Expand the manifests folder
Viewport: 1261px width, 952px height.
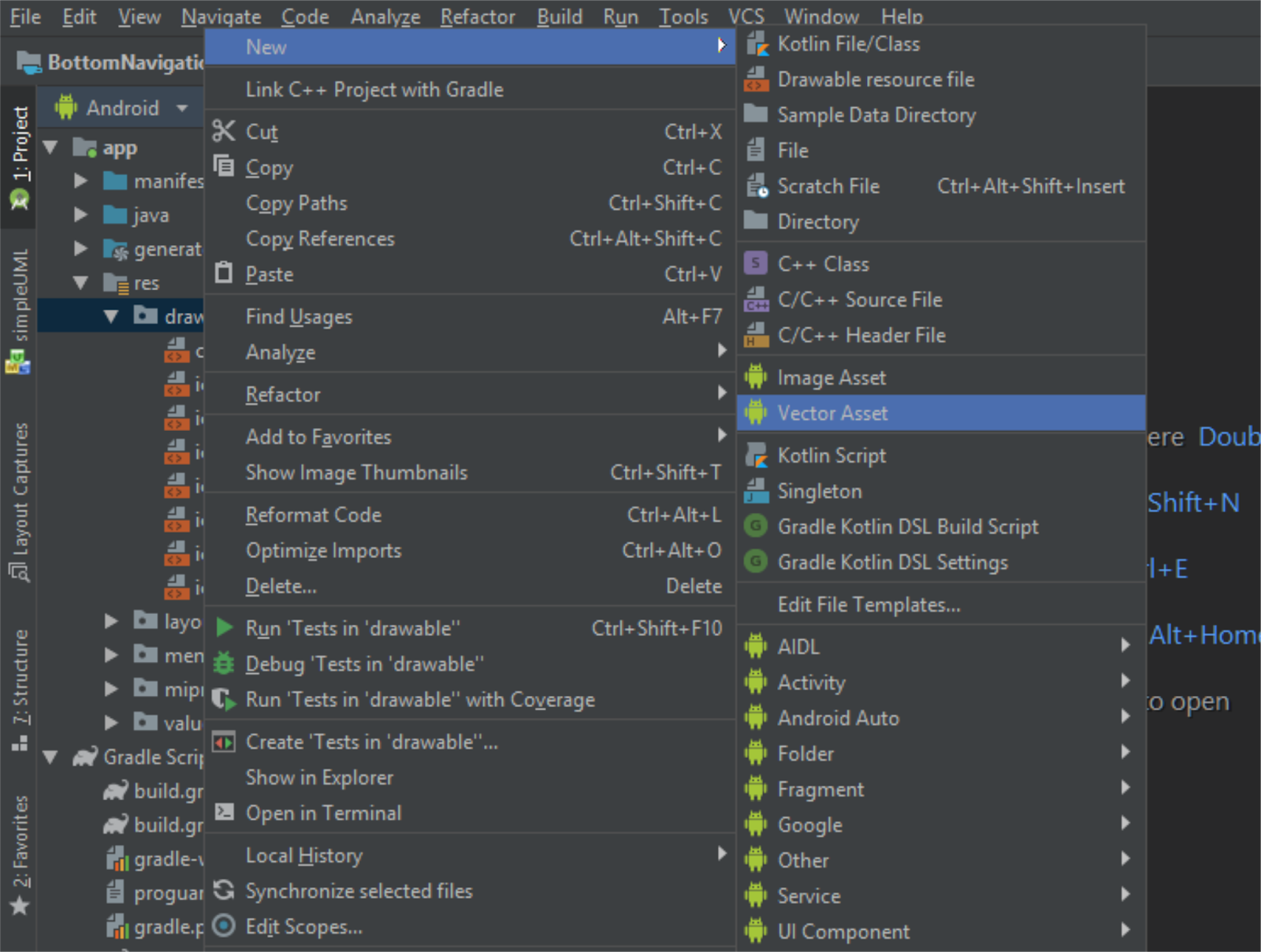tap(80, 181)
